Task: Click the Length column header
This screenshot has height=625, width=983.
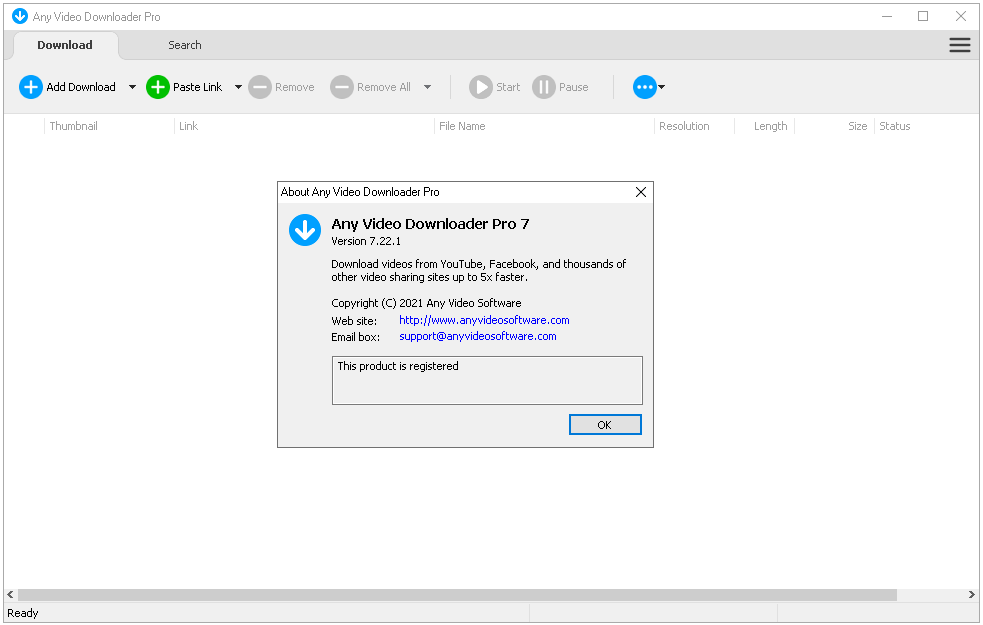Action: point(770,126)
